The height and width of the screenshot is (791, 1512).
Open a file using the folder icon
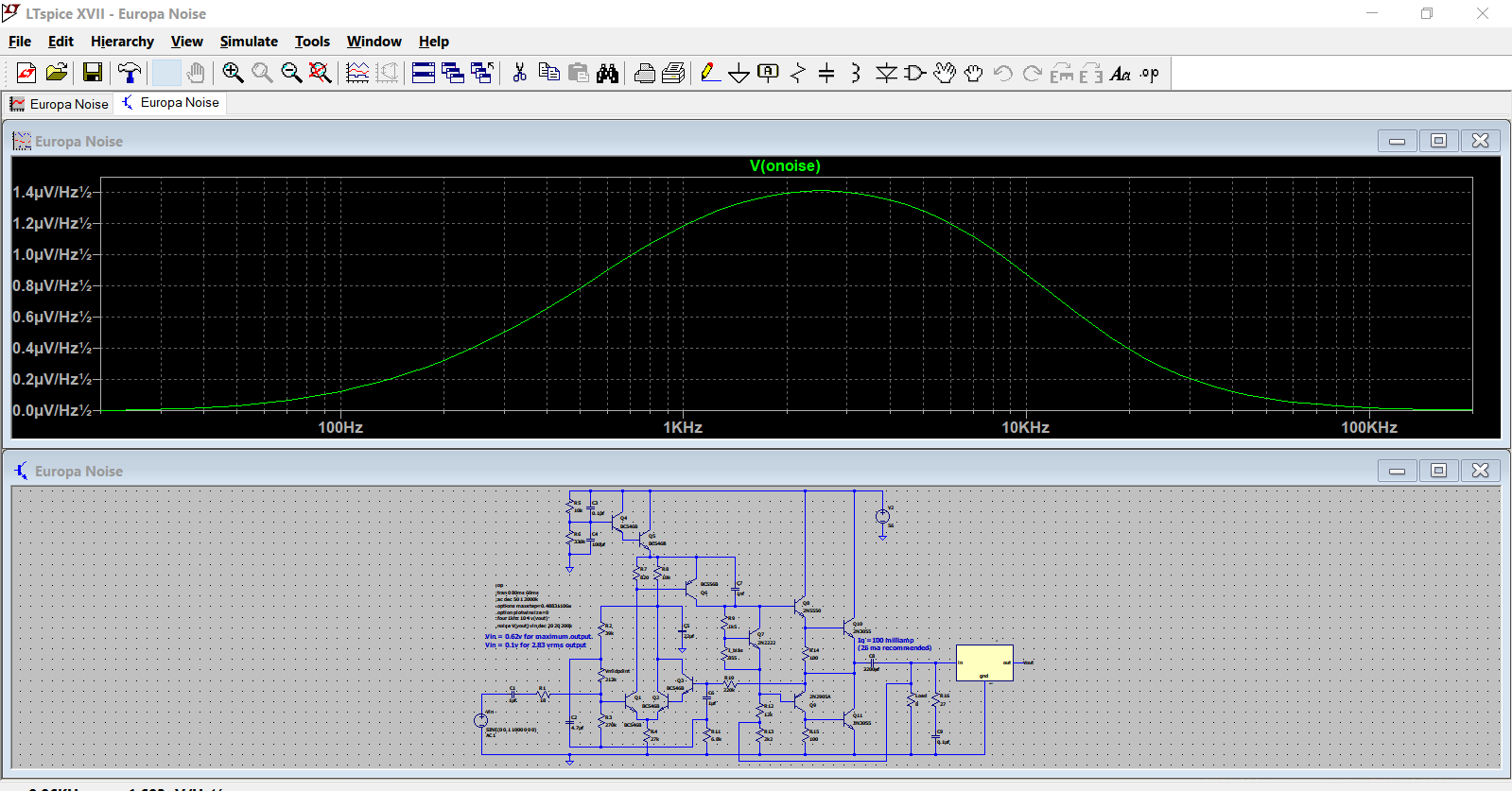pyautogui.click(x=57, y=73)
